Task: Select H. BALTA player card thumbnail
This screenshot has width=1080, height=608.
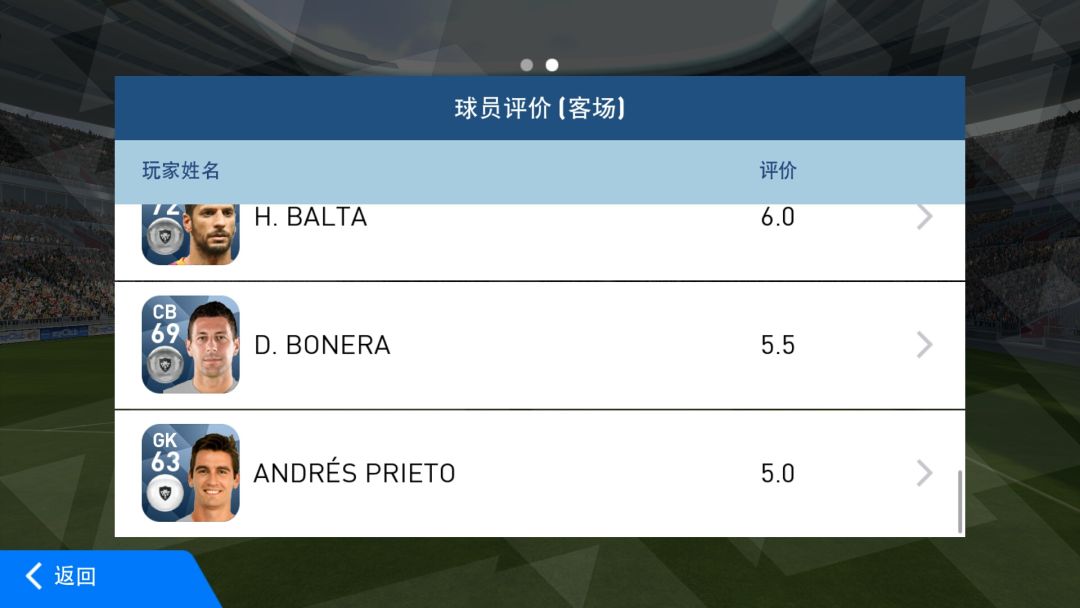Action: (x=191, y=234)
